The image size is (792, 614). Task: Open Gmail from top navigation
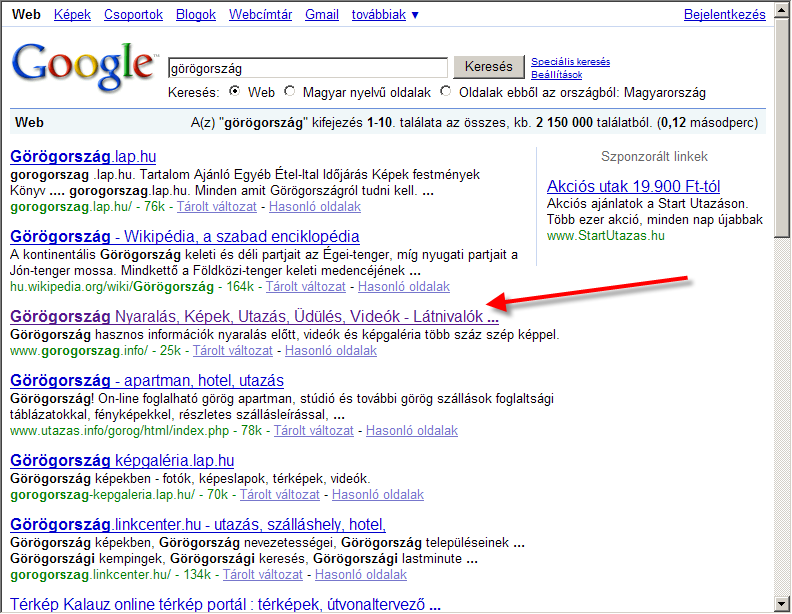[322, 15]
